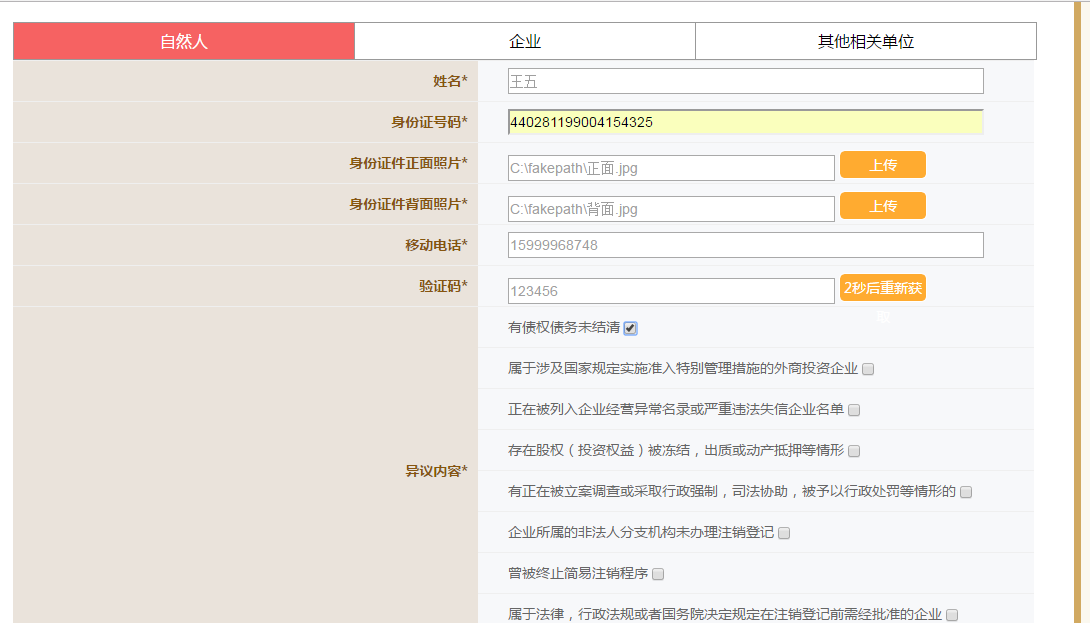Click the 重新获取 verification code button
1090x623 pixels.
point(882,288)
